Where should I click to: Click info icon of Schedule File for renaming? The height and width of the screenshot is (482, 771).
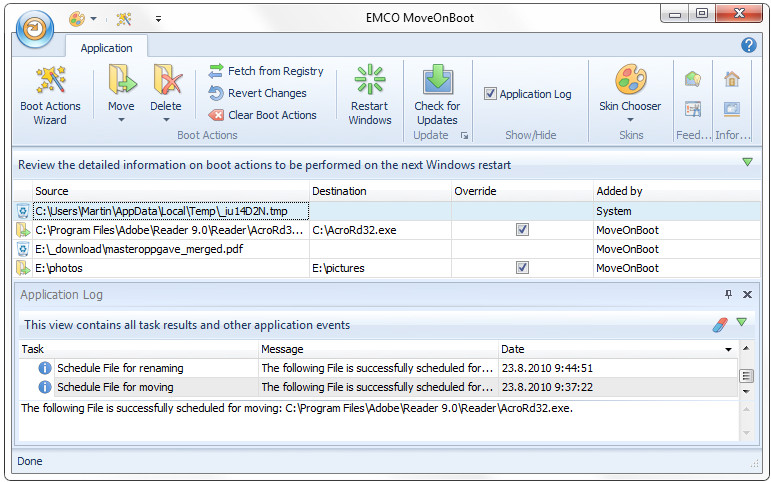coord(45,368)
